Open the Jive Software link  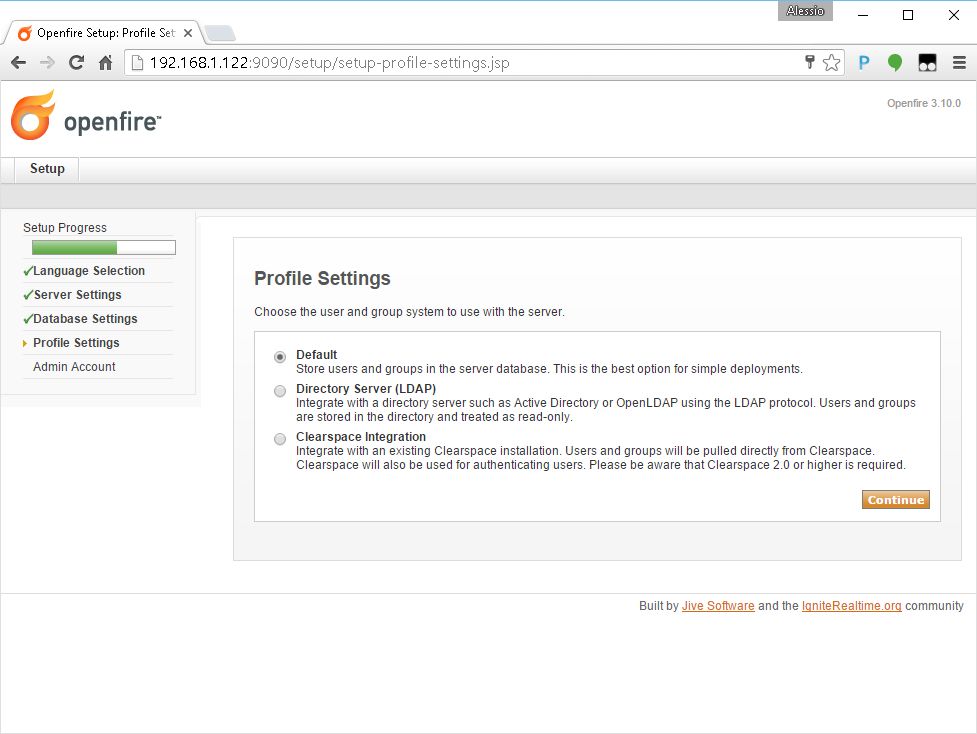[718, 606]
